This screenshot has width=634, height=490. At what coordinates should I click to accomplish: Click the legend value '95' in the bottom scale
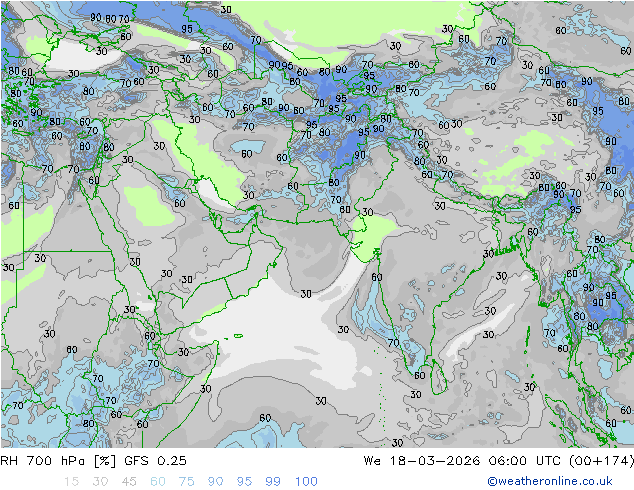pos(244,482)
